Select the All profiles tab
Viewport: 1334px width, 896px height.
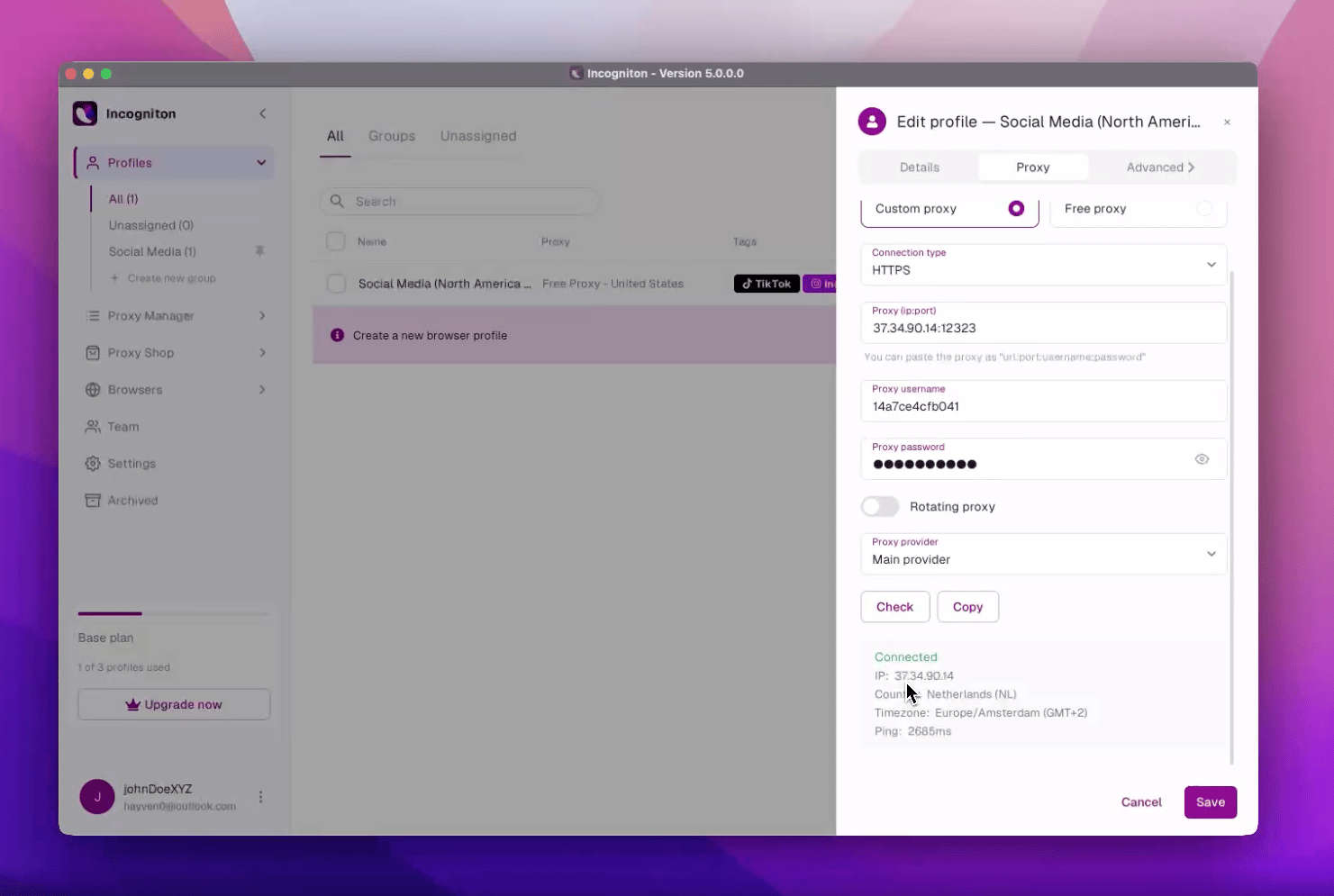point(335,136)
